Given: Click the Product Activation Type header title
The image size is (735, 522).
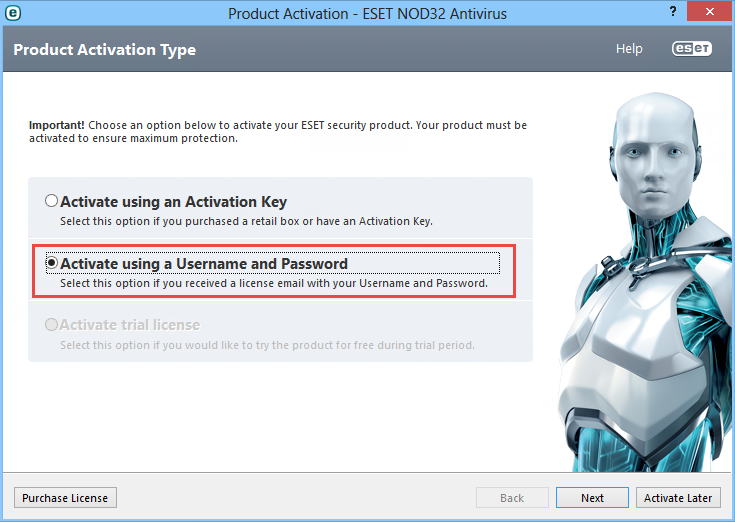Looking at the screenshot, I should [x=105, y=50].
